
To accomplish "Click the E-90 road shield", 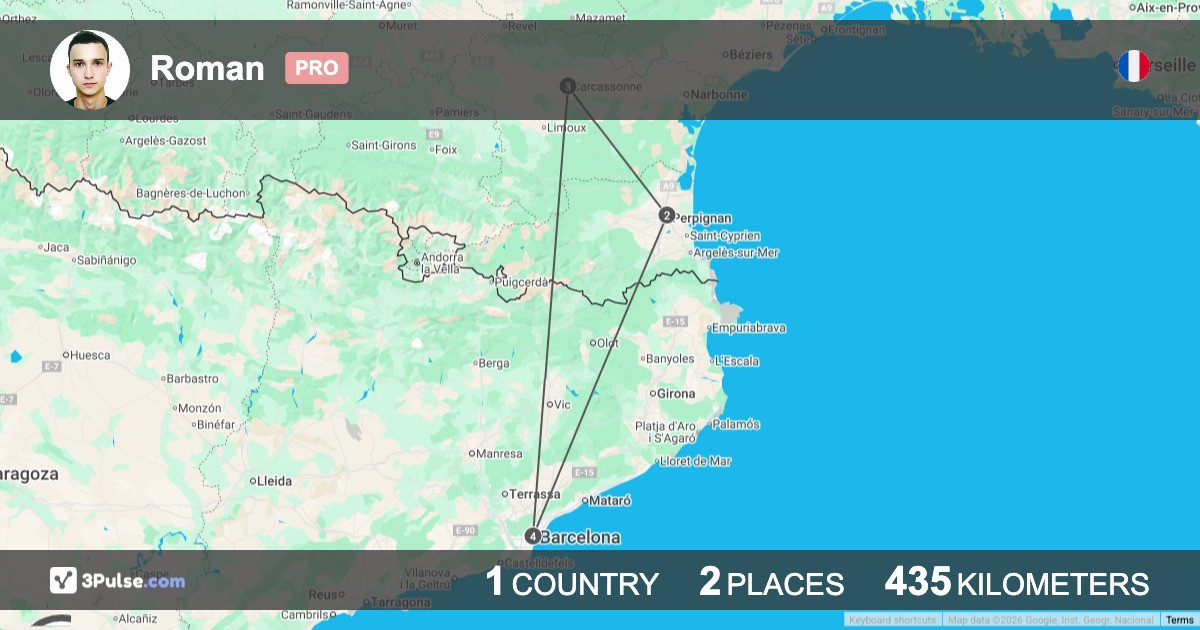I will (x=465, y=530).
